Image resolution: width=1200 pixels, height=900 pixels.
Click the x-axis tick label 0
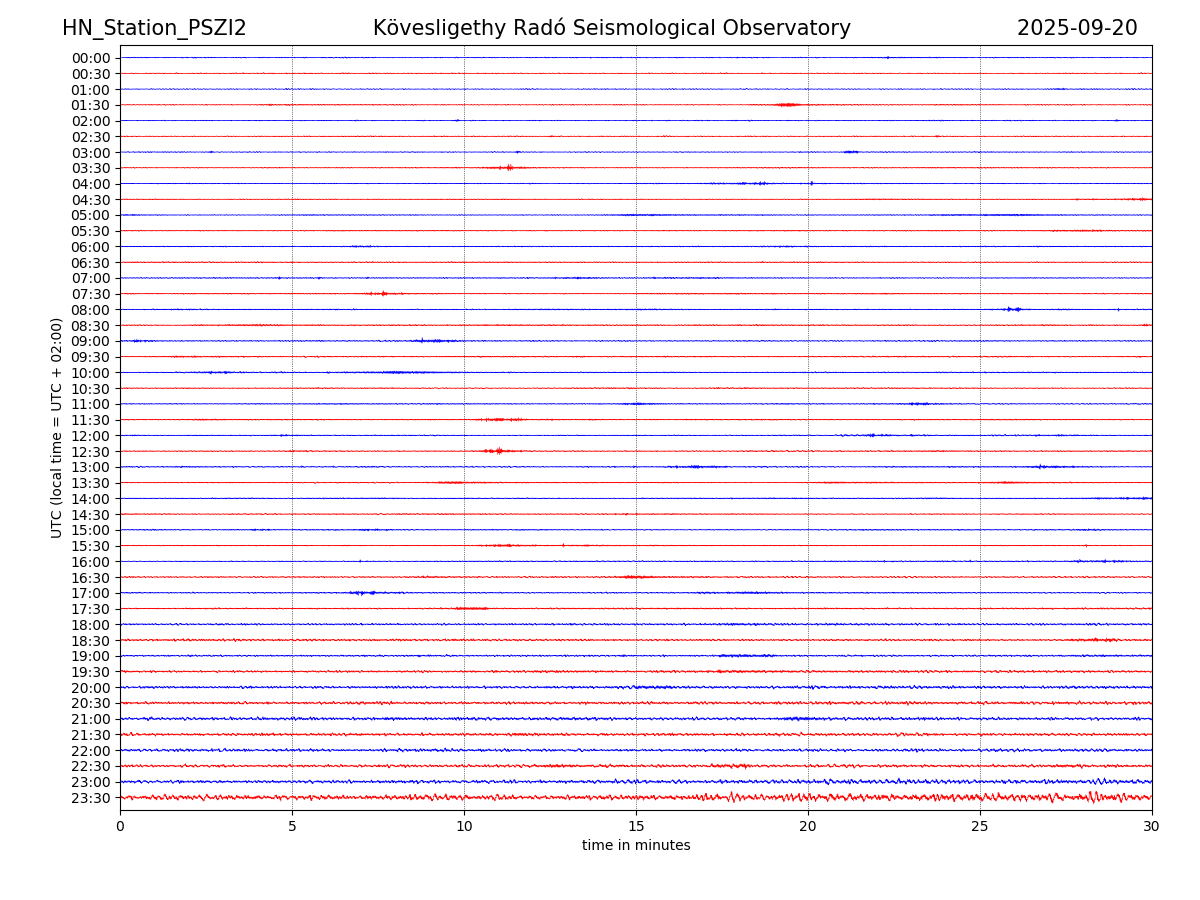point(120,826)
